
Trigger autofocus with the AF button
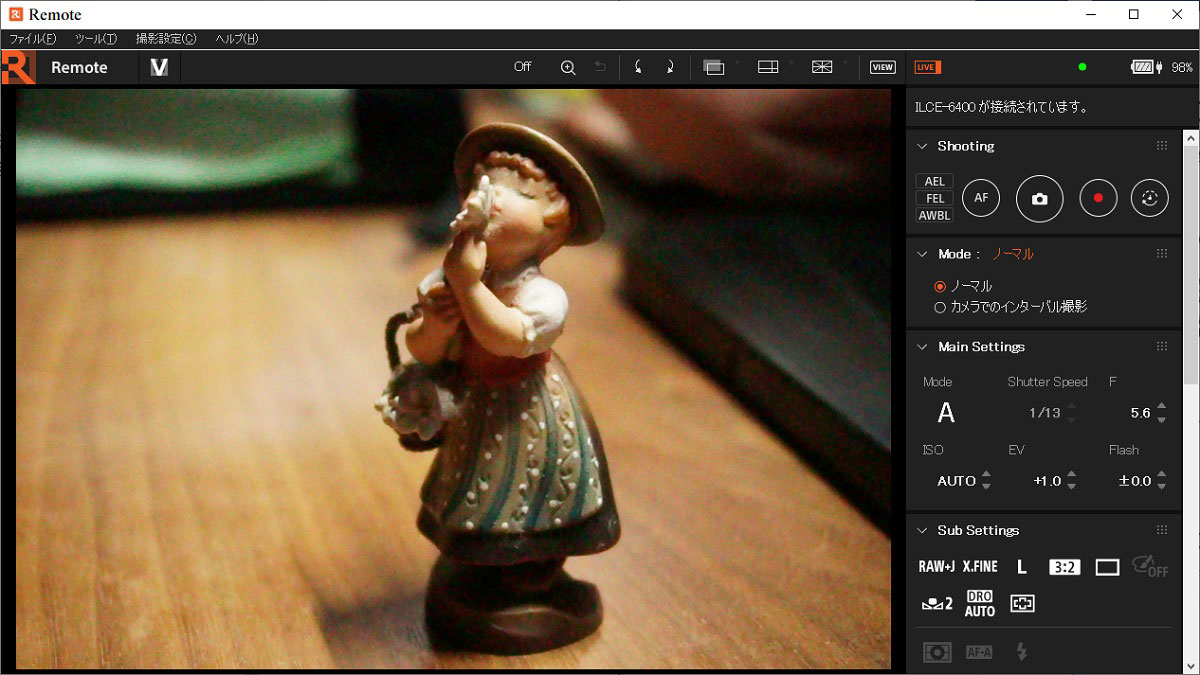[981, 198]
